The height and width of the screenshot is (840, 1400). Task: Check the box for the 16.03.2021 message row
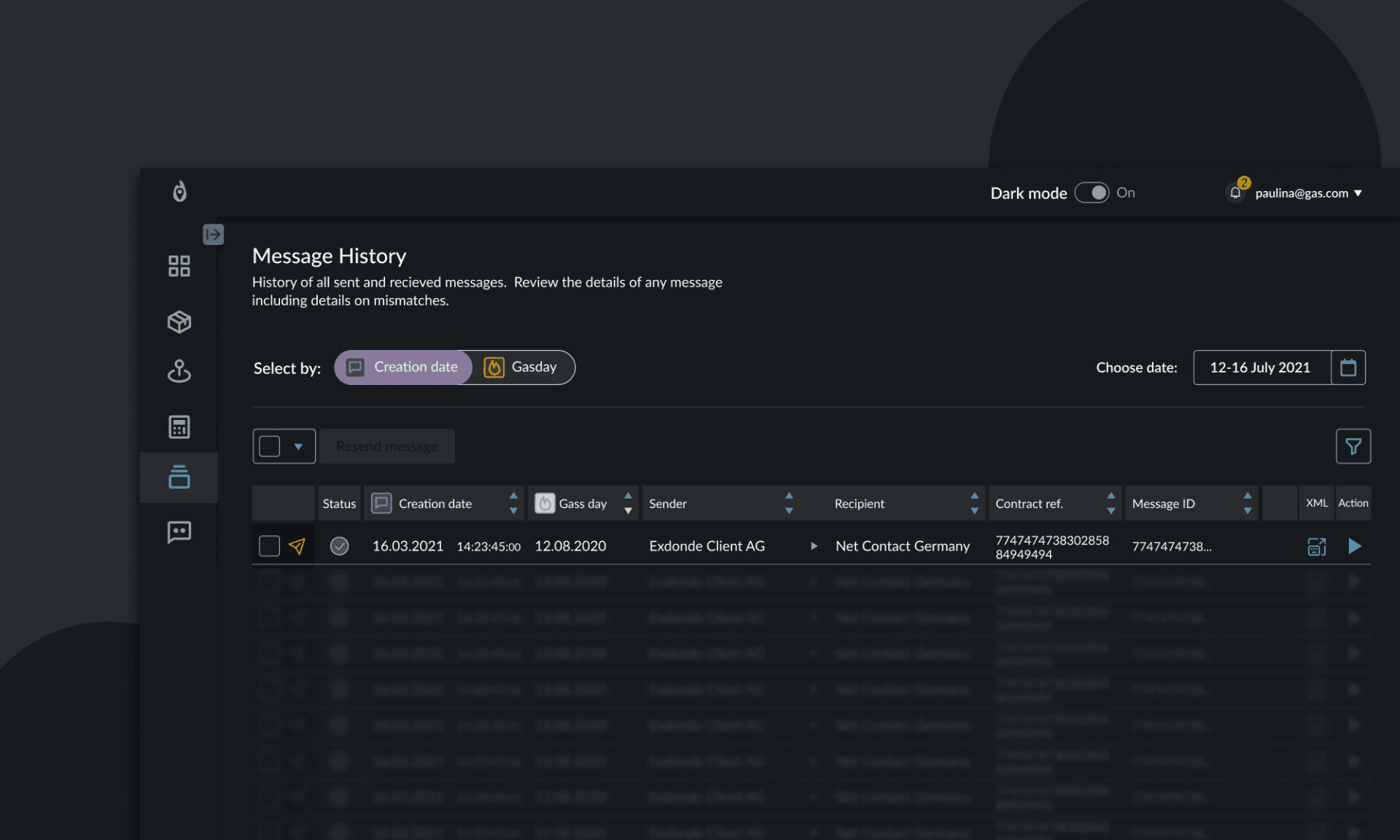click(x=269, y=546)
